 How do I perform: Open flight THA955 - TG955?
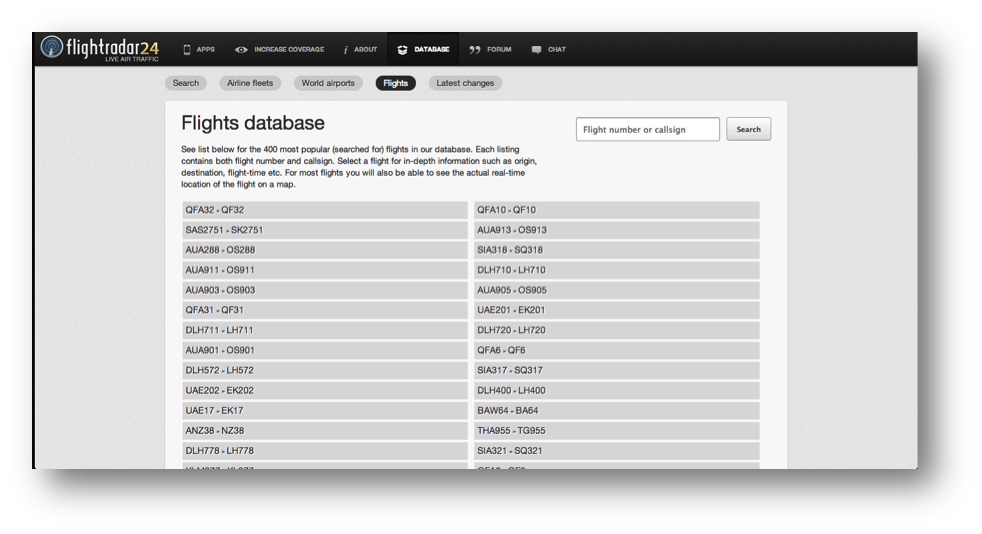pos(617,431)
